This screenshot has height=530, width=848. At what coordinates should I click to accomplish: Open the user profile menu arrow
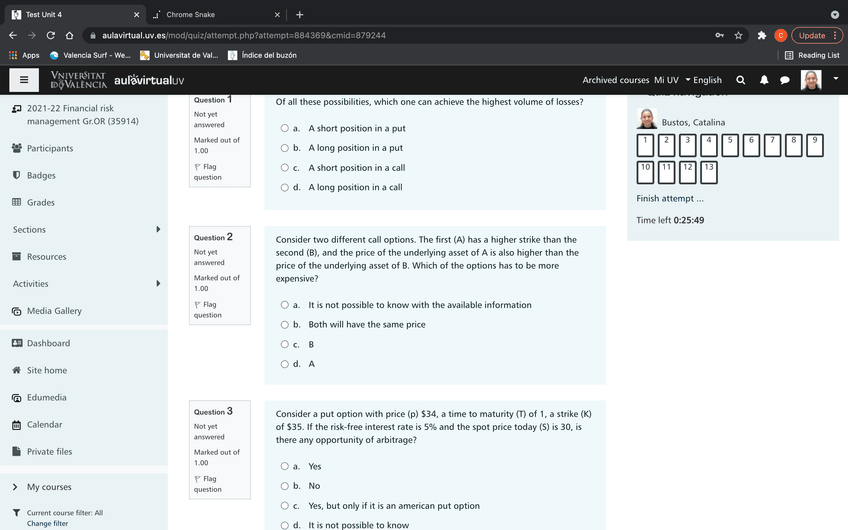(x=833, y=80)
